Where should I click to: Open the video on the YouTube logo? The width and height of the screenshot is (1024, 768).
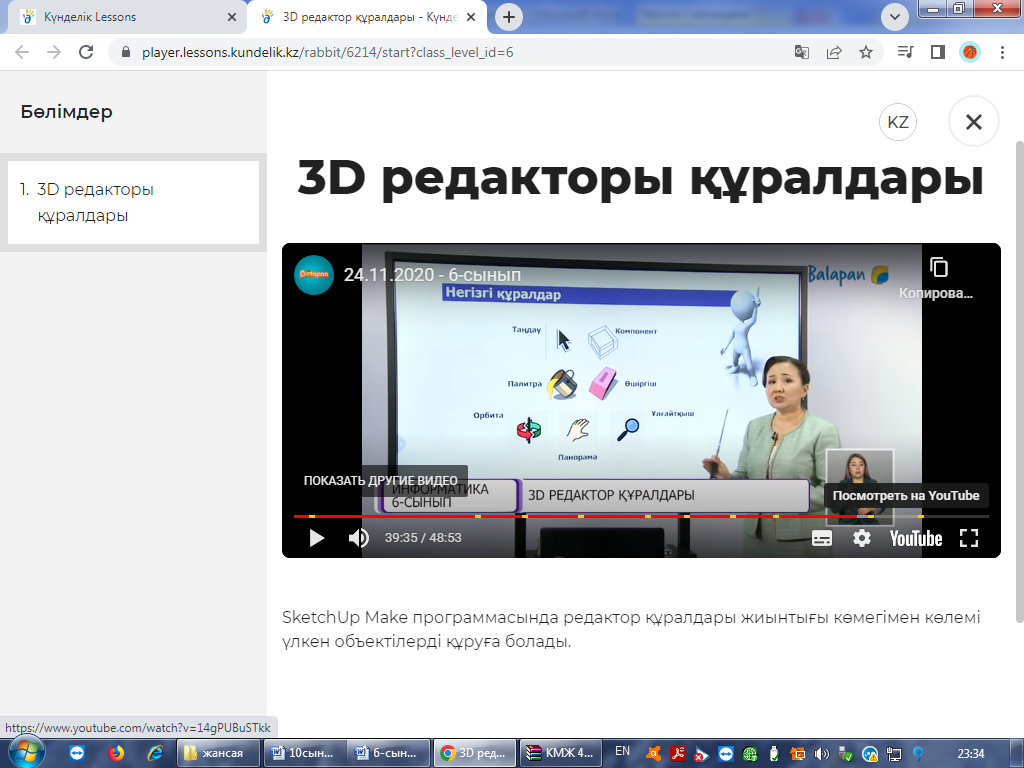click(916, 538)
